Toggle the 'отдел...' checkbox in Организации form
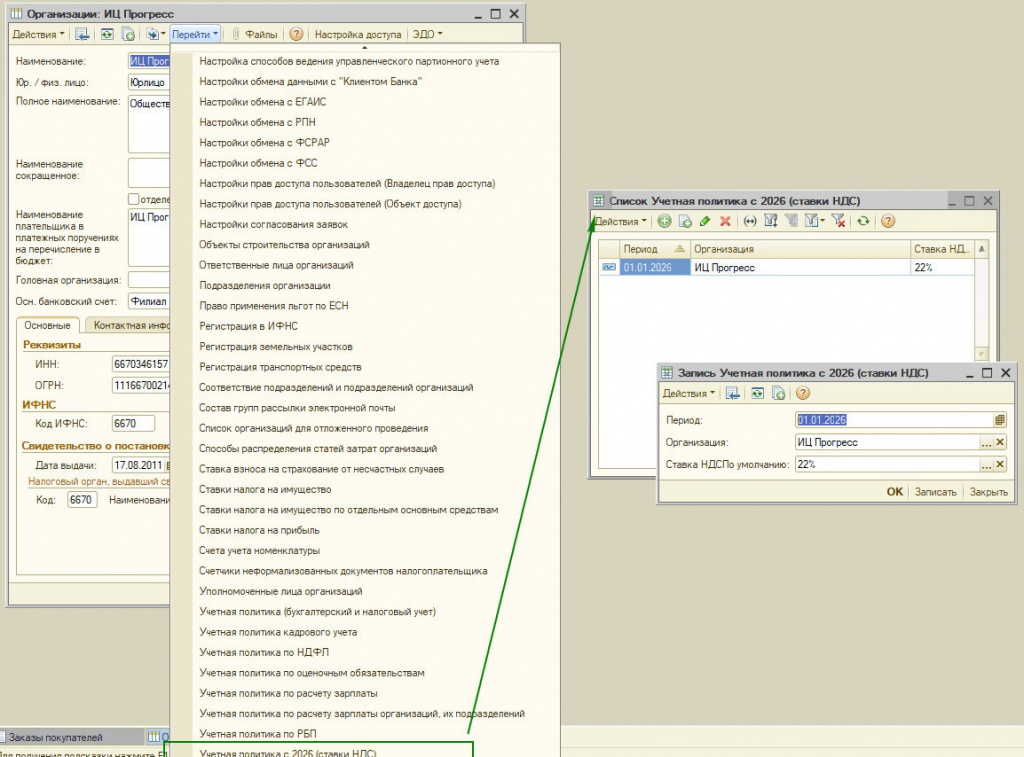The height and width of the screenshot is (757, 1024). pos(134,199)
